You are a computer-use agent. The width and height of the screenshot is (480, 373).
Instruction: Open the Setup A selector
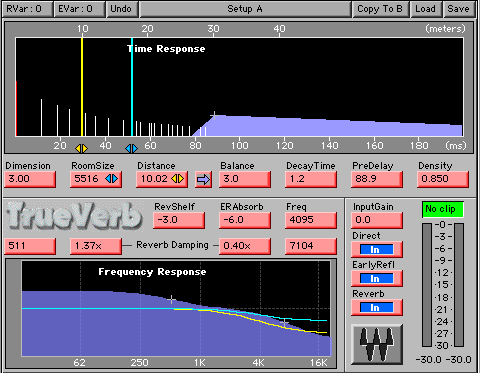point(245,9)
